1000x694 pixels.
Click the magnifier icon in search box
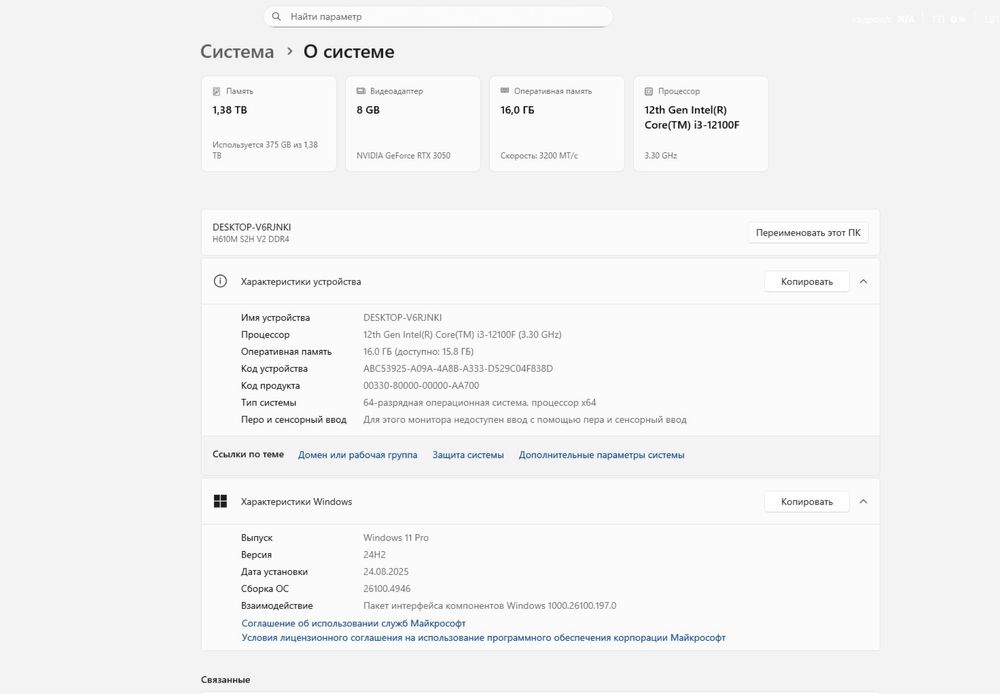tap(276, 17)
